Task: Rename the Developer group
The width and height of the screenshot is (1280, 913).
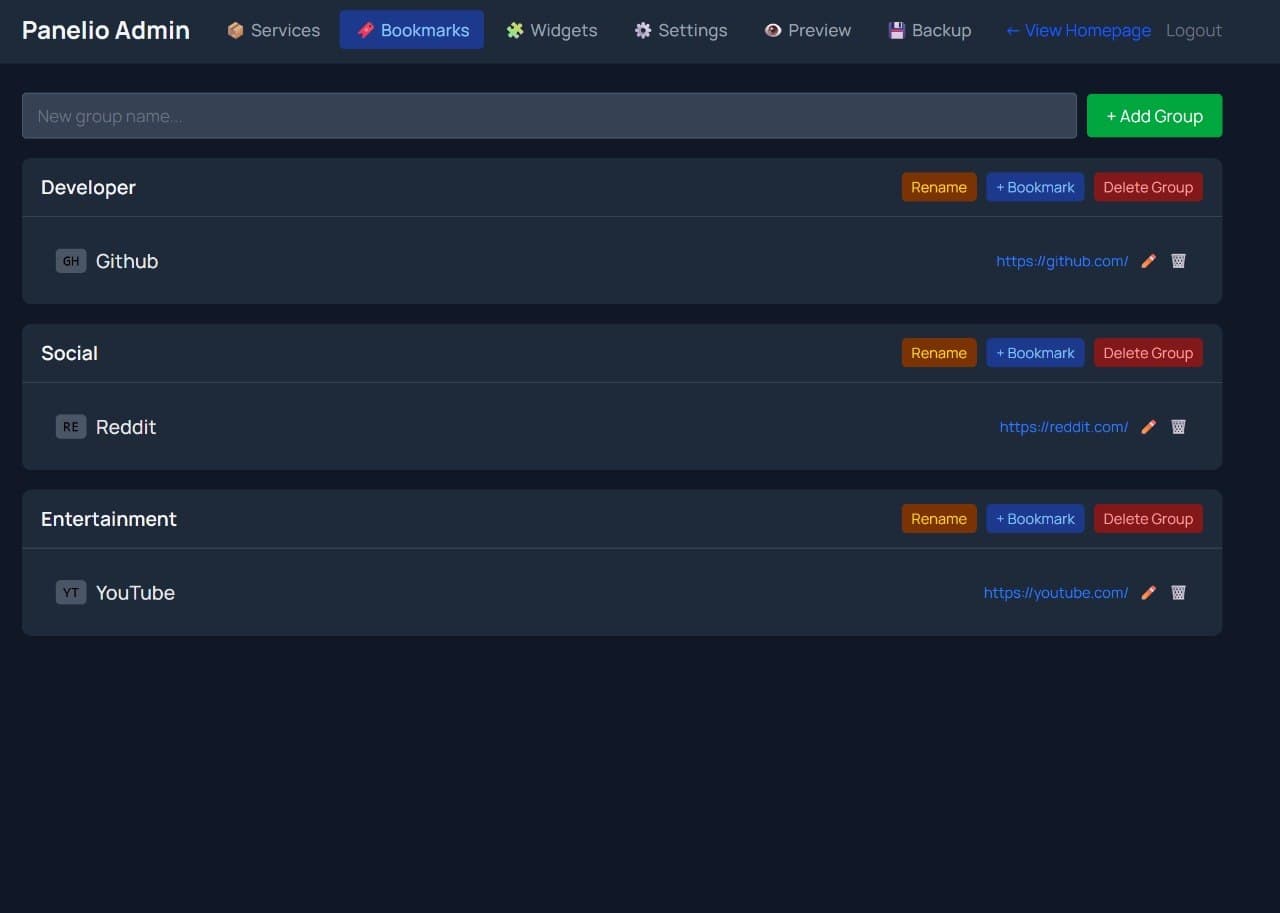Action: pos(938,187)
